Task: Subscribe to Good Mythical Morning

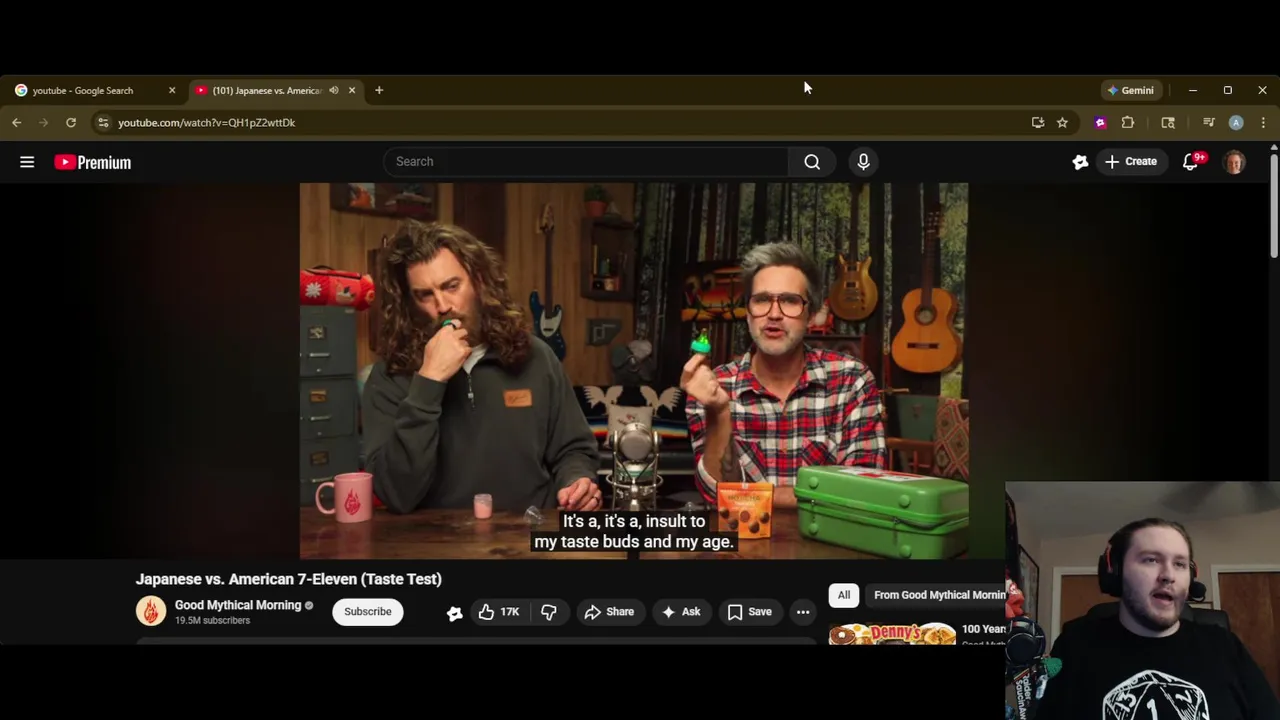Action: [x=368, y=612]
